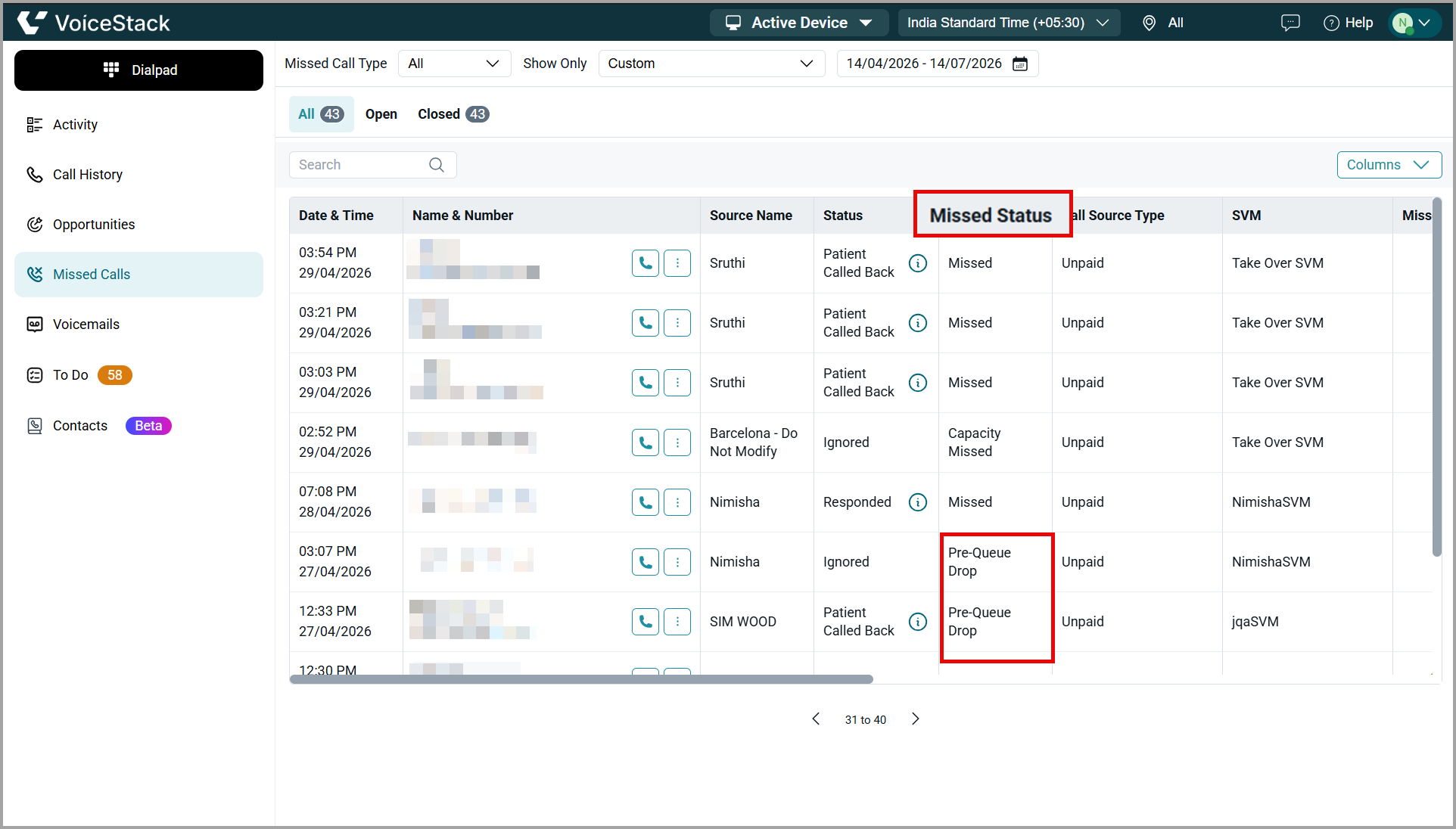Screen dimensions: 1456x829
Task: Open Opportunities in the sidebar
Action: tap(138, 225)
